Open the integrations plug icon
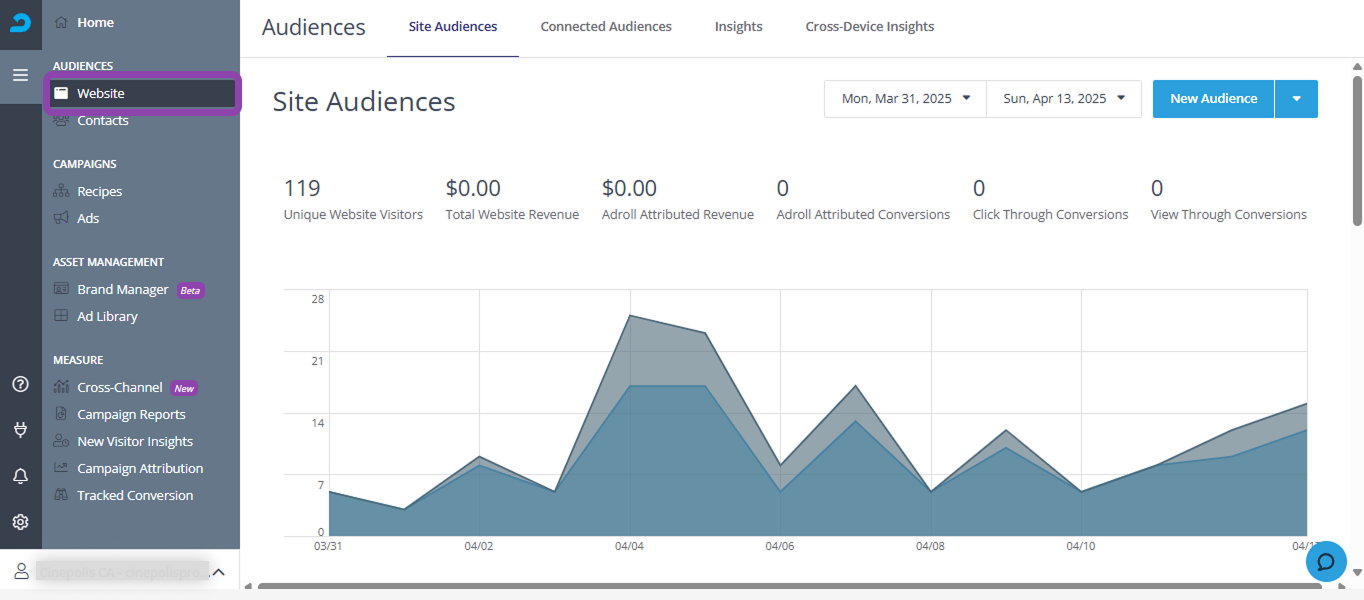 click(x=20, y=430)
